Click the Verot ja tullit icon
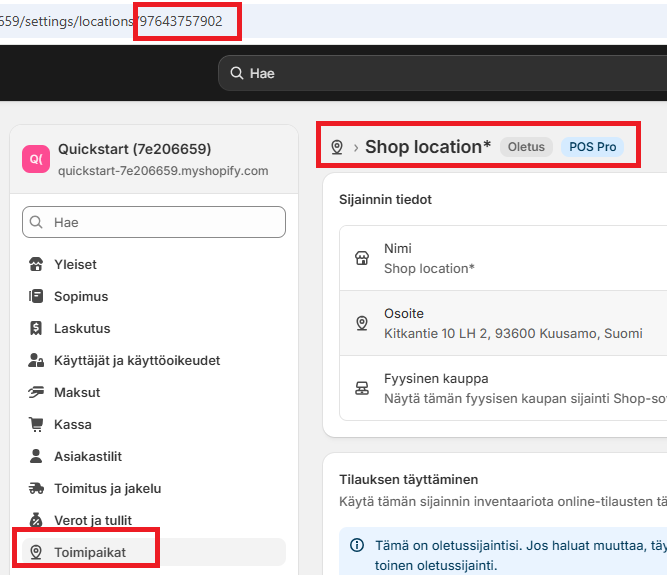Image resolution: width=667 pixels, height=575 pixels. (x=37, y=521)
